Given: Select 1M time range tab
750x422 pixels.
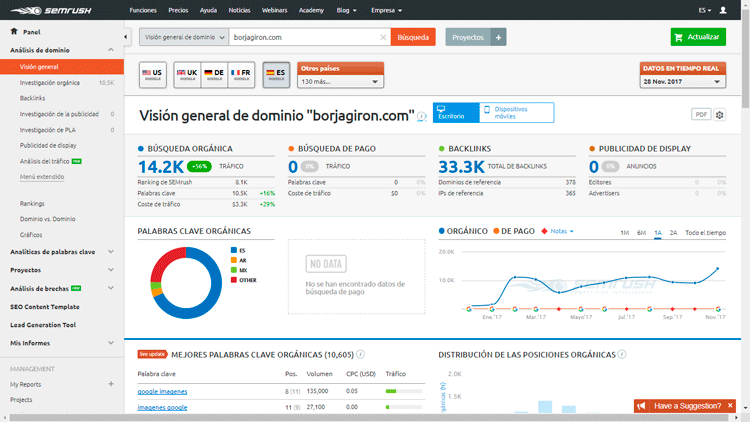Looking at the screenshot, I should tap(624, 233).
